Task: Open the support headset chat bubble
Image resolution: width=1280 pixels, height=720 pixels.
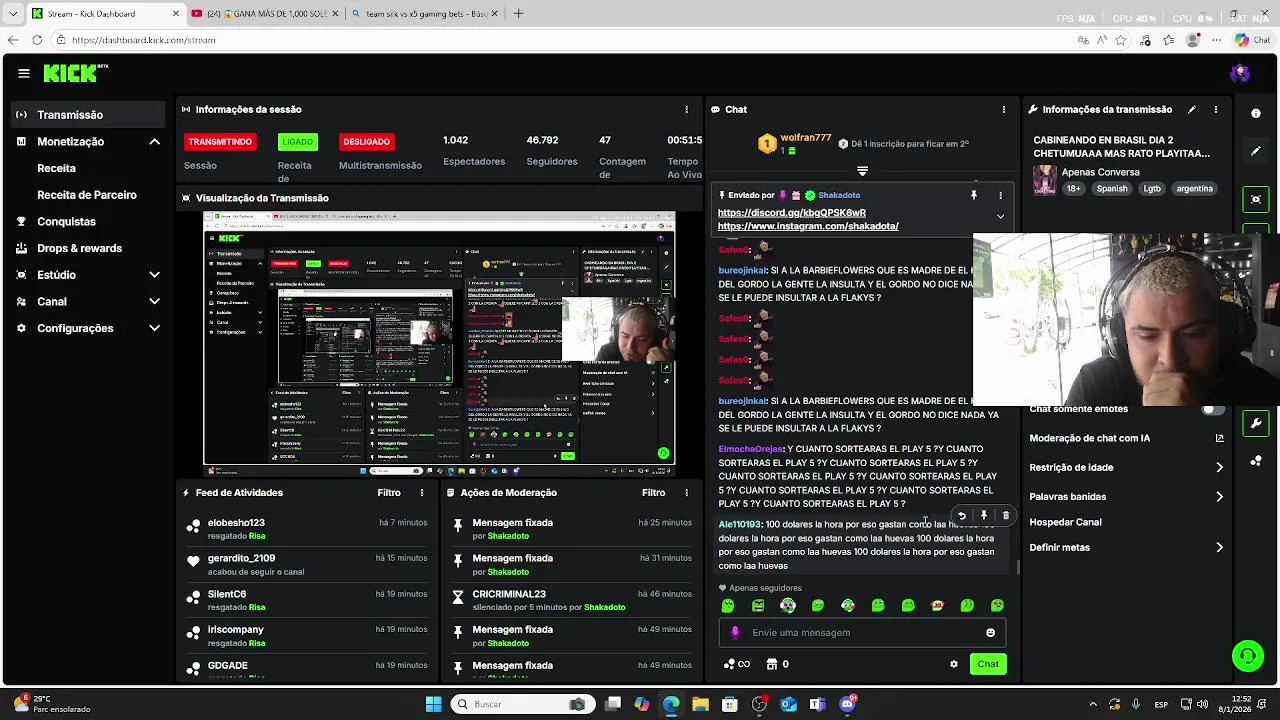Action: [1247, 656]
